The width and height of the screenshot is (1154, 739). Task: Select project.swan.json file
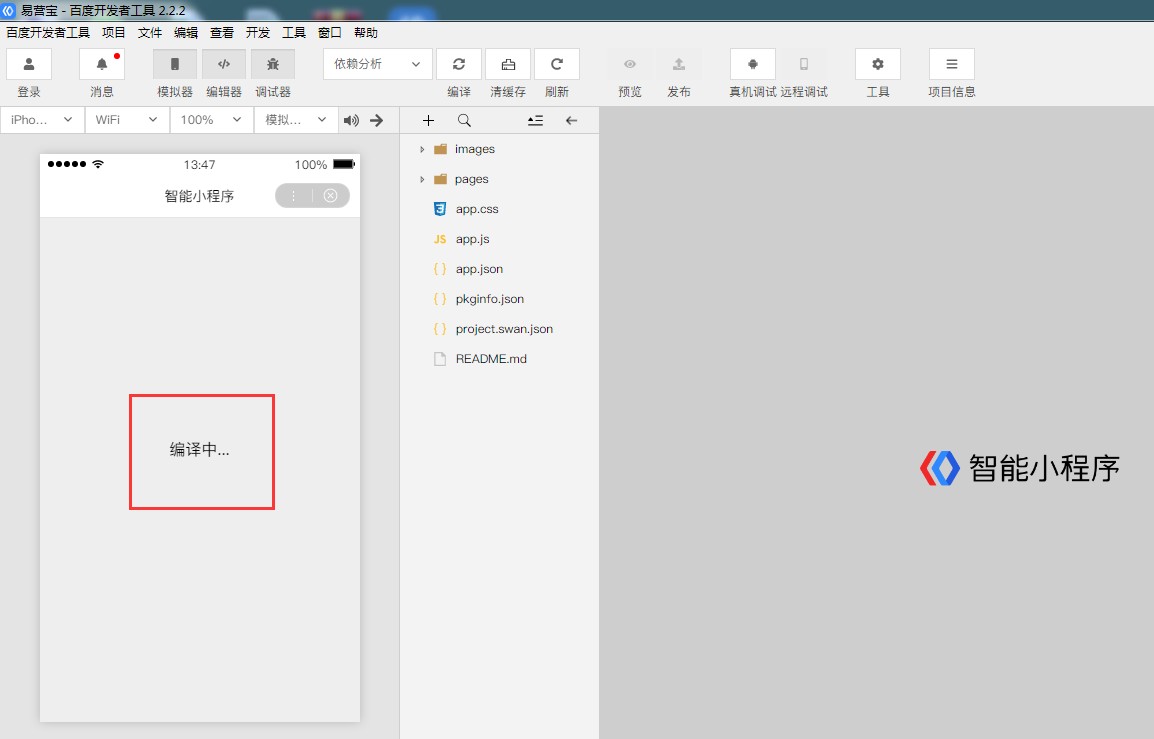coord(504,329)
